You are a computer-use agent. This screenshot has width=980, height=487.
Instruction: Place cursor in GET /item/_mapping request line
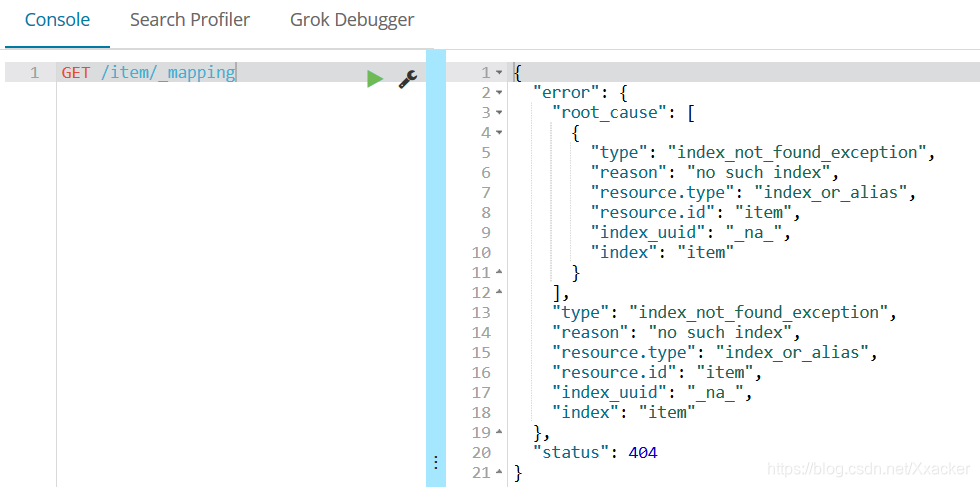click(x=148, y=73)
